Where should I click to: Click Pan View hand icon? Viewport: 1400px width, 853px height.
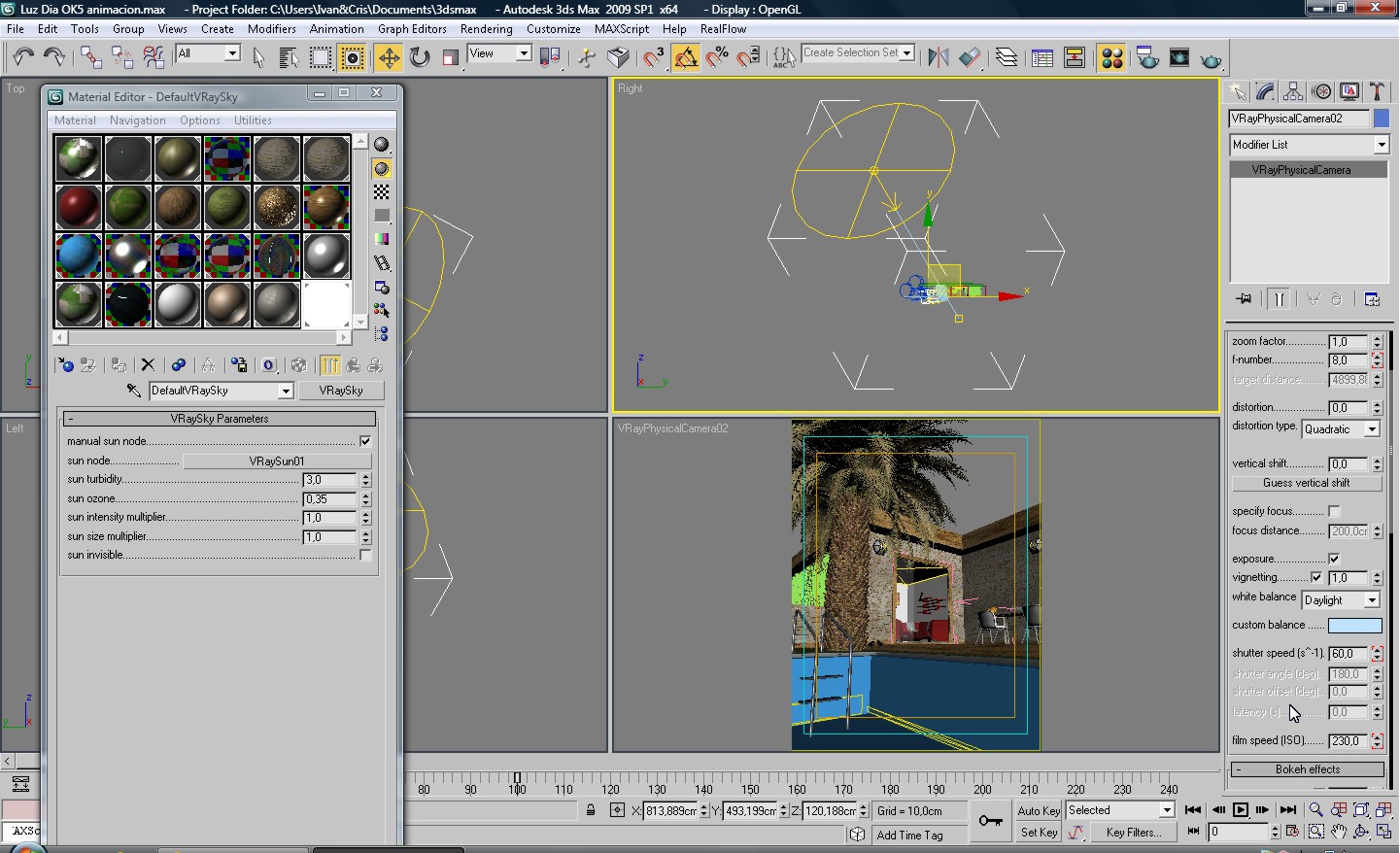tap(1339, 832)
